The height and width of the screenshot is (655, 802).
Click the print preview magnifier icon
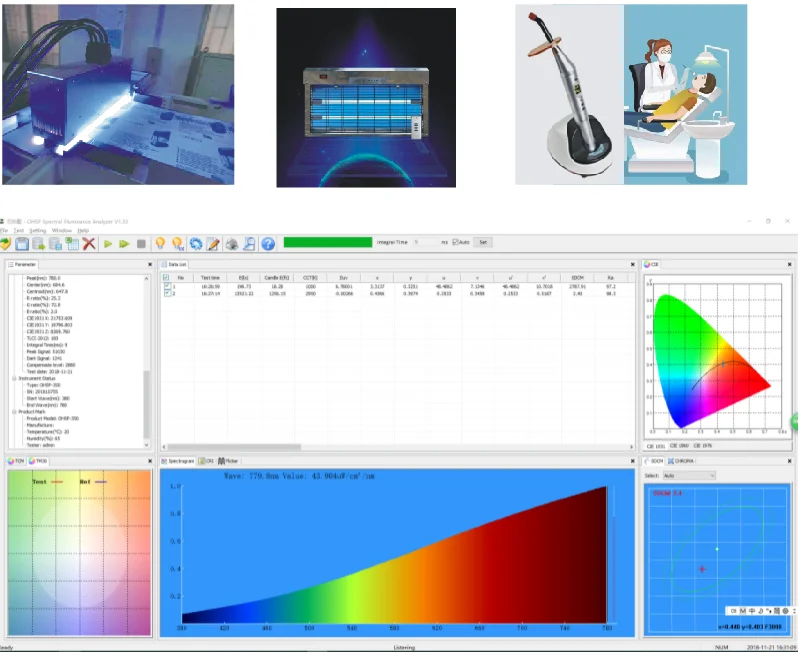click(249, 244)
